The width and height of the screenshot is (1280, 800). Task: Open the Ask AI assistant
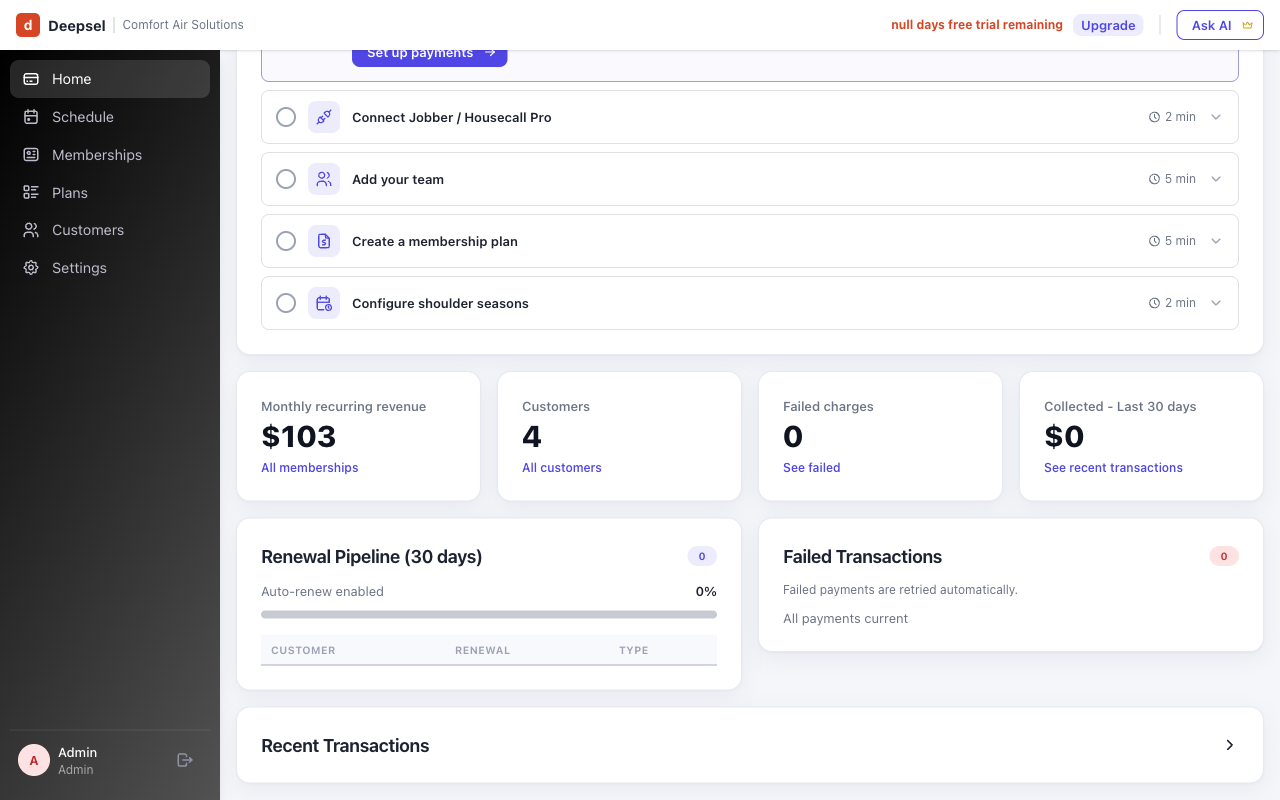point(1220,25)
